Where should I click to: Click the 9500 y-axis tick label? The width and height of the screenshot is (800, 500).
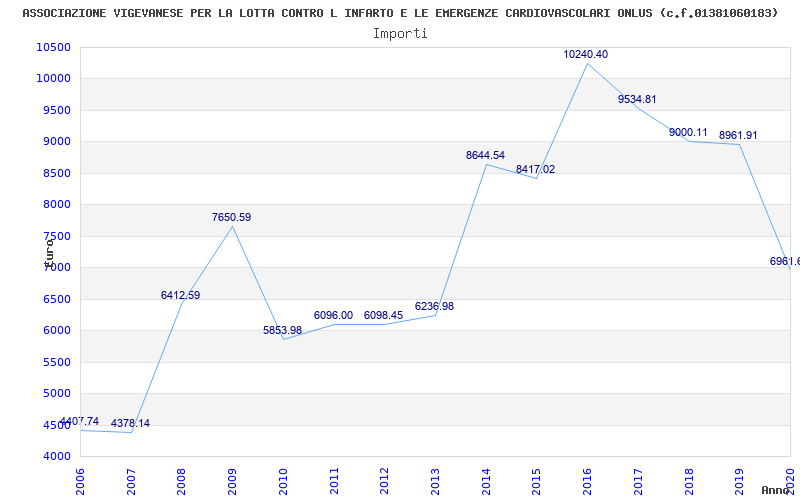coord(56,110)
